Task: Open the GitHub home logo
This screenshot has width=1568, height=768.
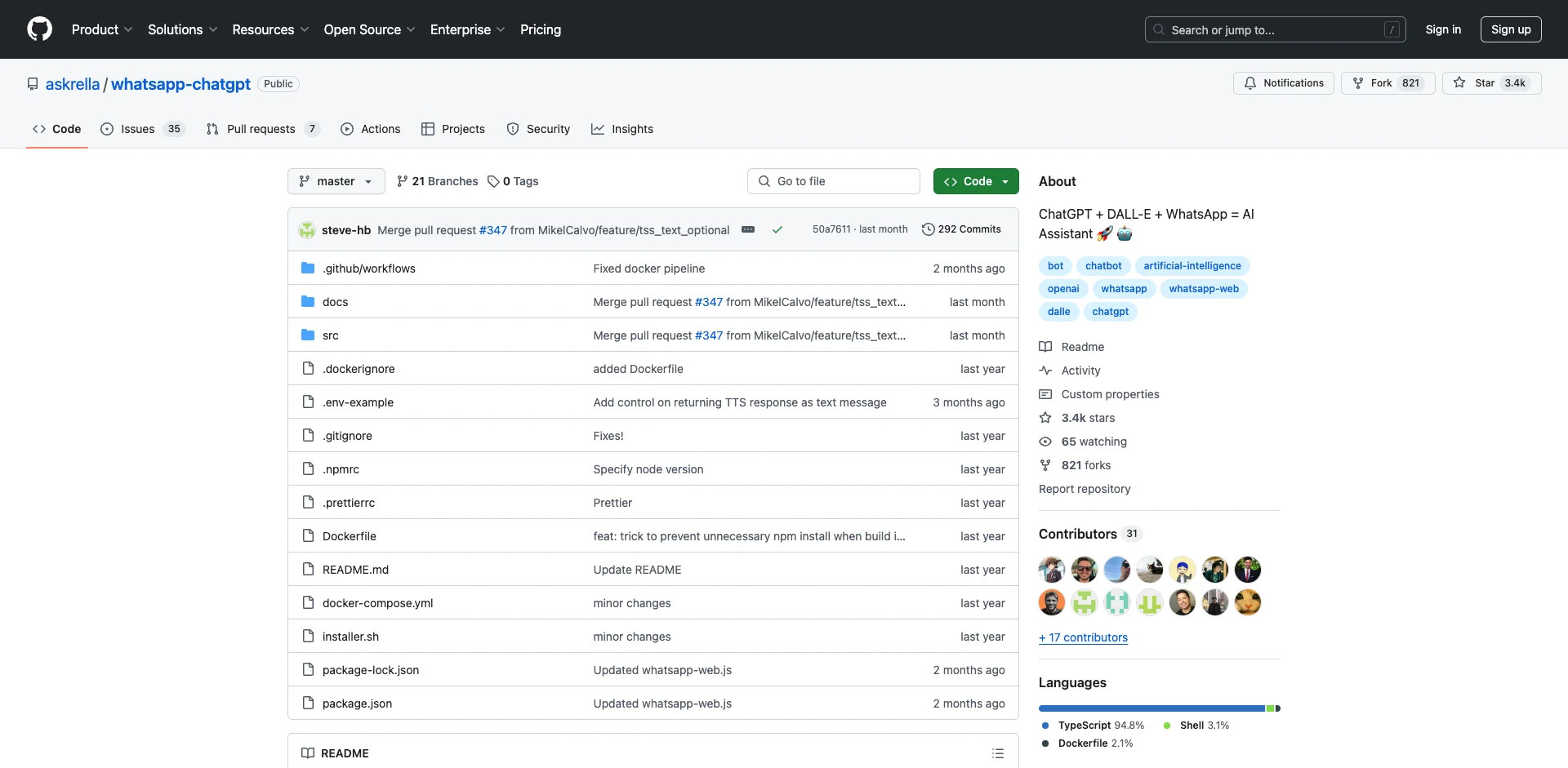Action: pos(39,29)
